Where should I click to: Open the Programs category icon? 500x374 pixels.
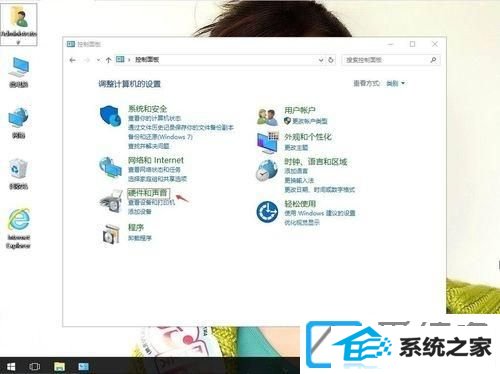click(x=111, y=233)
